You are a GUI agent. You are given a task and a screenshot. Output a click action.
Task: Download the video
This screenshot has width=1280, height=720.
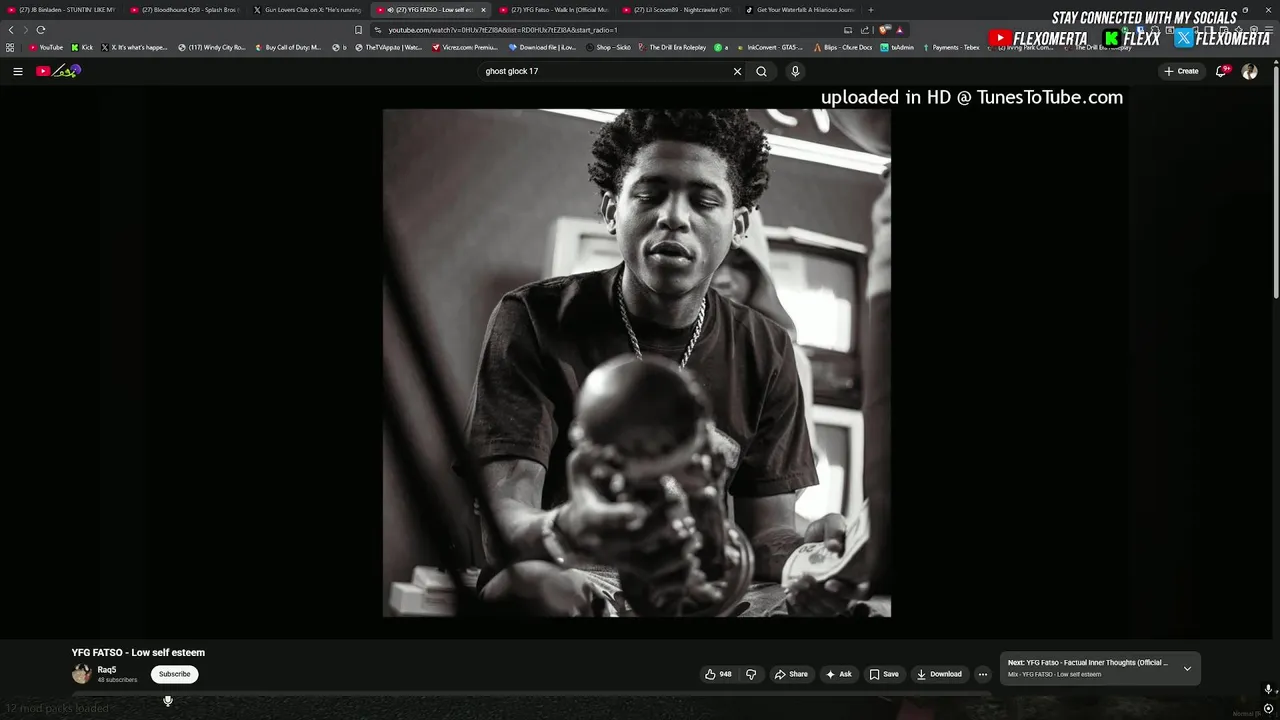939,674
